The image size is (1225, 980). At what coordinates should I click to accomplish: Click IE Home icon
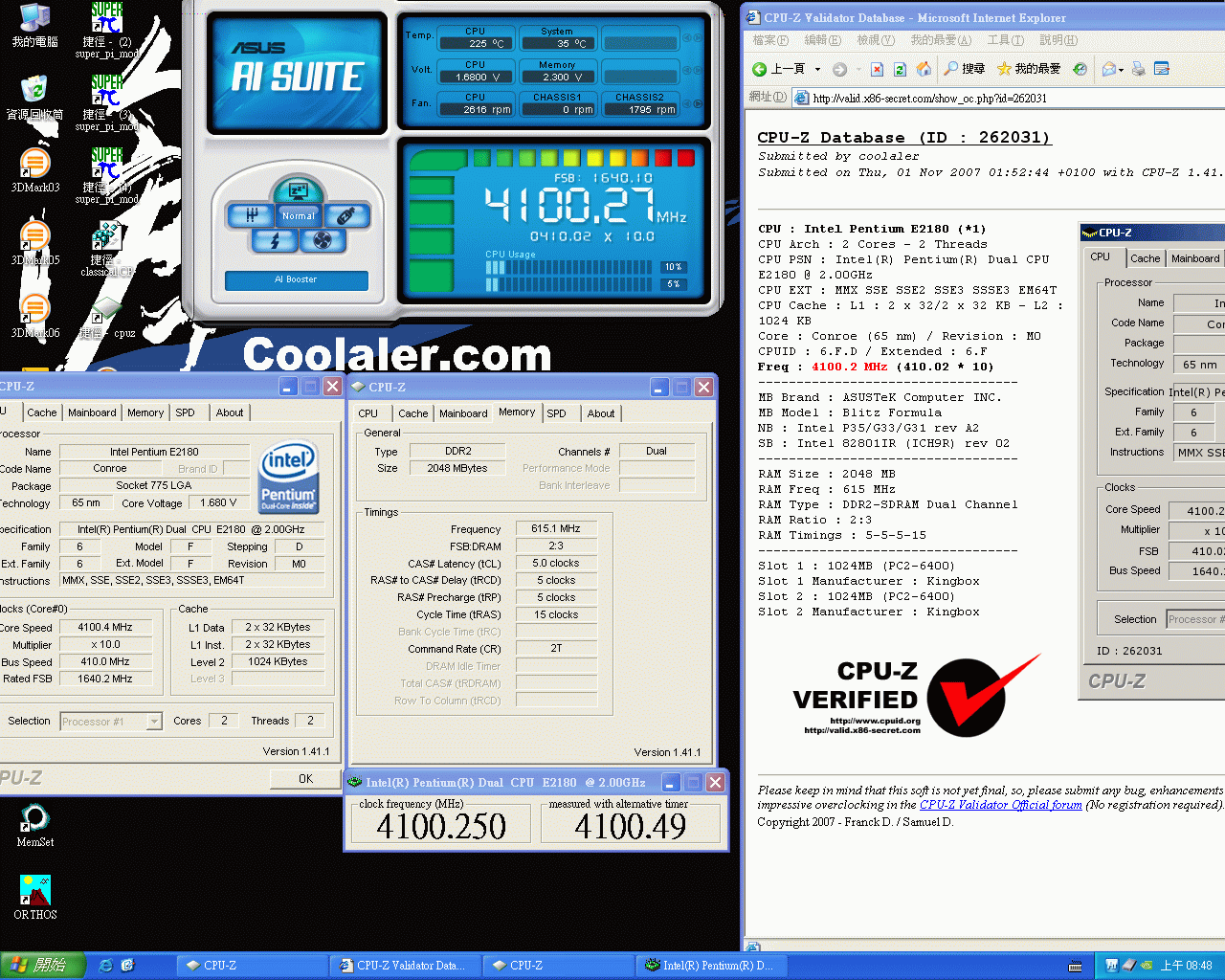[924, 69]
